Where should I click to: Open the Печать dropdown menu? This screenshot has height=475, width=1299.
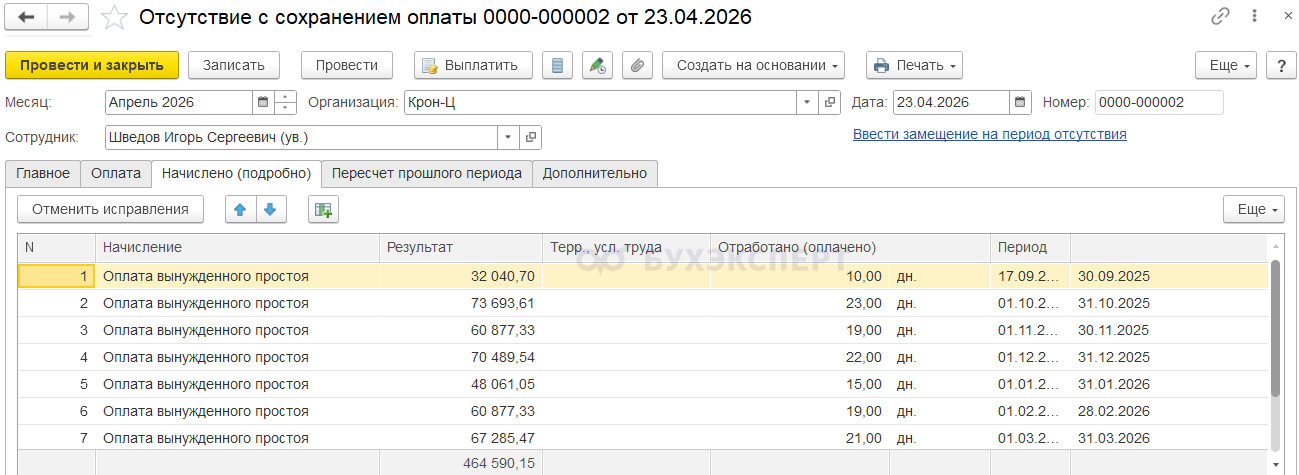[914, 65]
